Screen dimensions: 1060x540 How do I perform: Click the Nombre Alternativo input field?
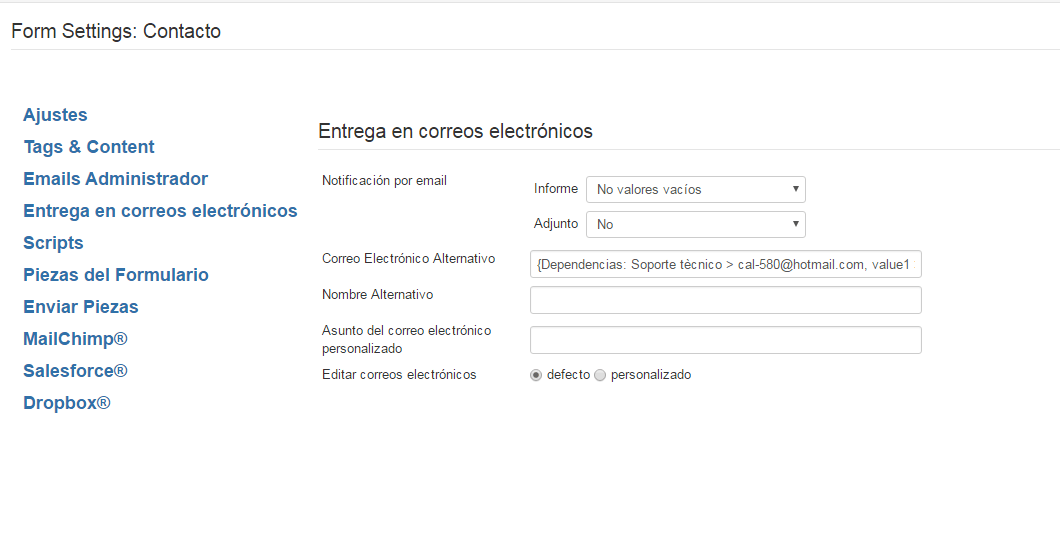pyautogui.click(x=725, y=300)
